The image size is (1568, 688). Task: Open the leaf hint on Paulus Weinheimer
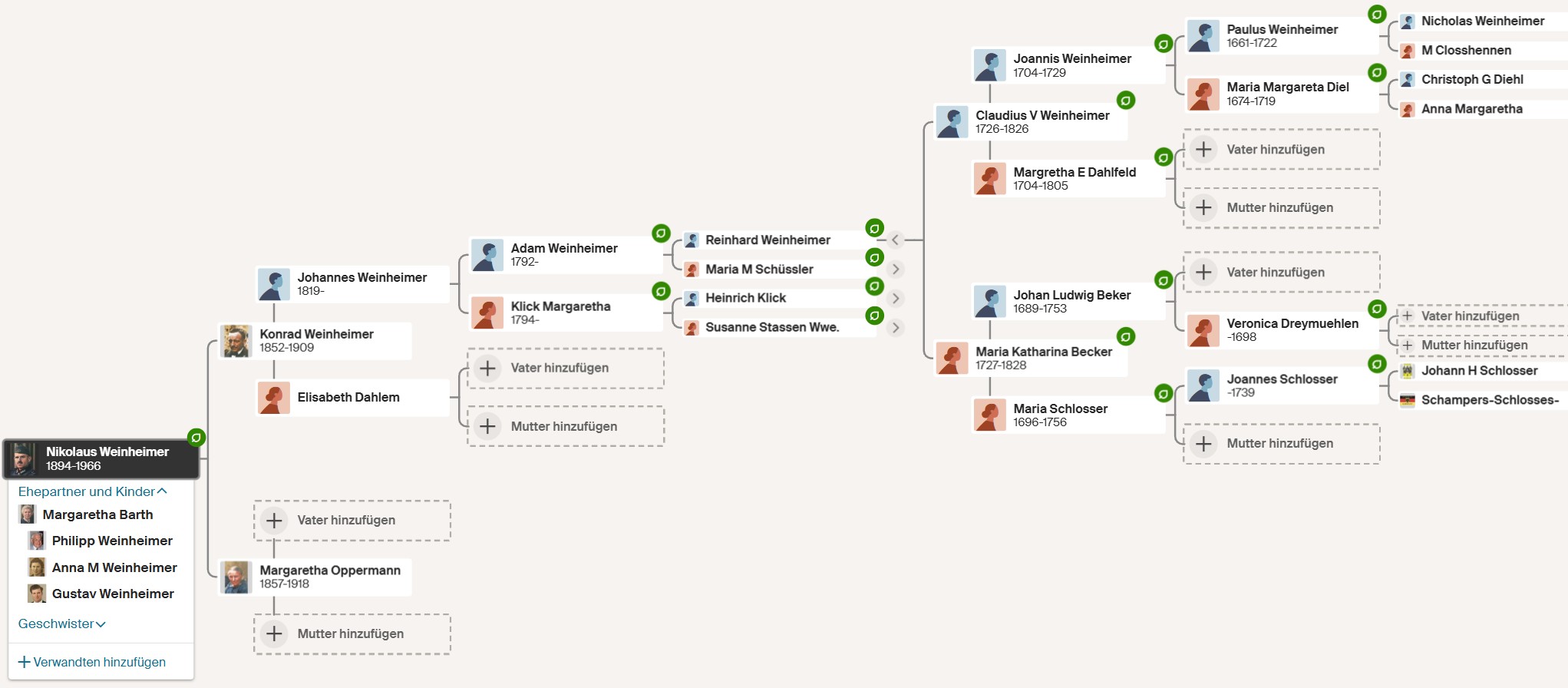pos(1378,14)
